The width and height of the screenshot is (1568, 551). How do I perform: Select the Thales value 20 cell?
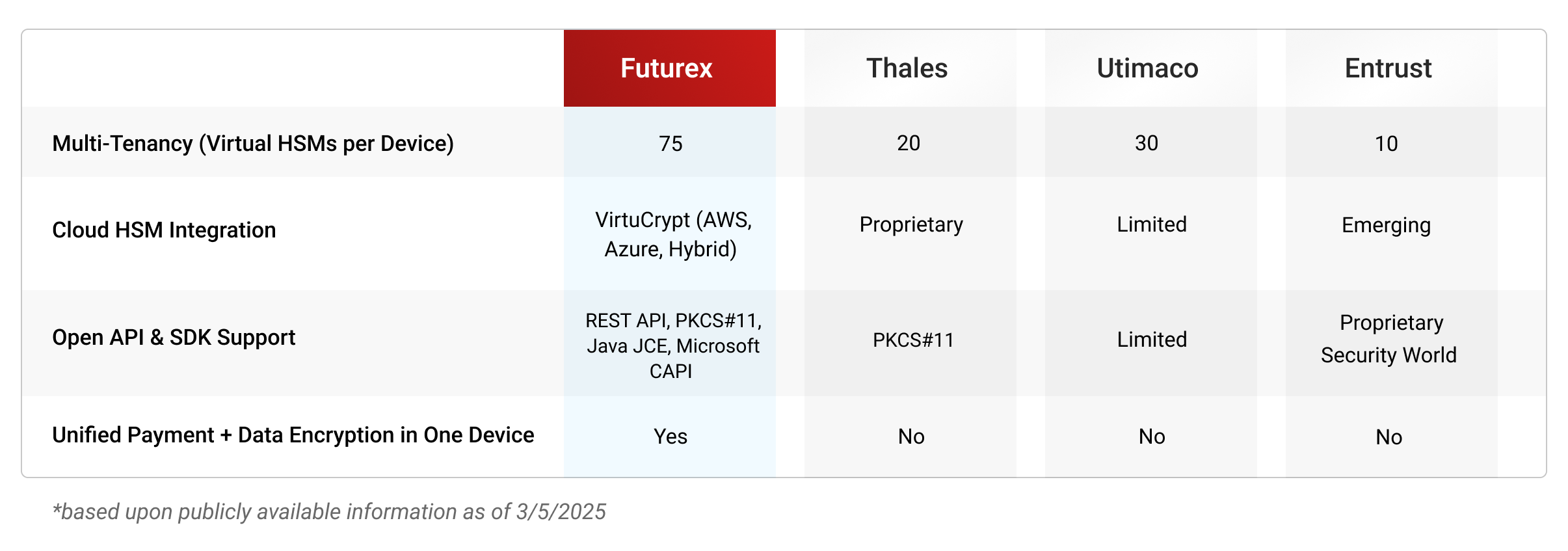[x=910, y=142]
